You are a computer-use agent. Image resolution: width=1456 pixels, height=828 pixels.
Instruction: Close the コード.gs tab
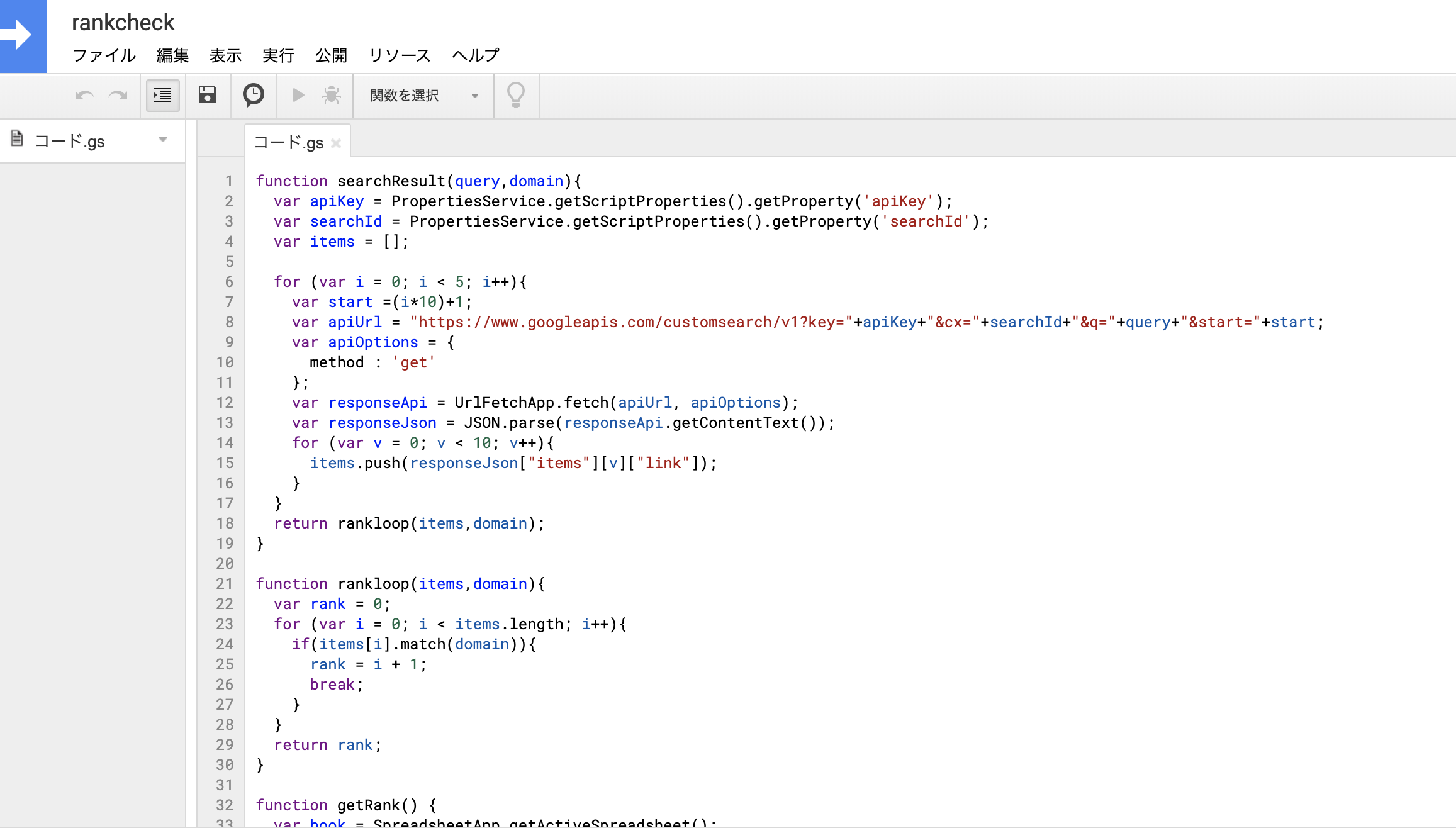pyautogui.click(x=335, y=142)
